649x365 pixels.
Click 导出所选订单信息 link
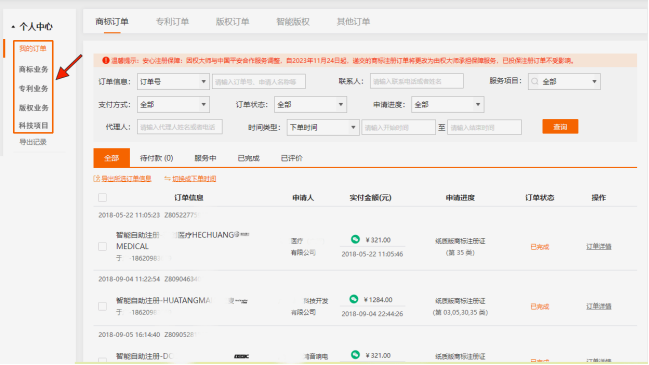tap(126, 178)
